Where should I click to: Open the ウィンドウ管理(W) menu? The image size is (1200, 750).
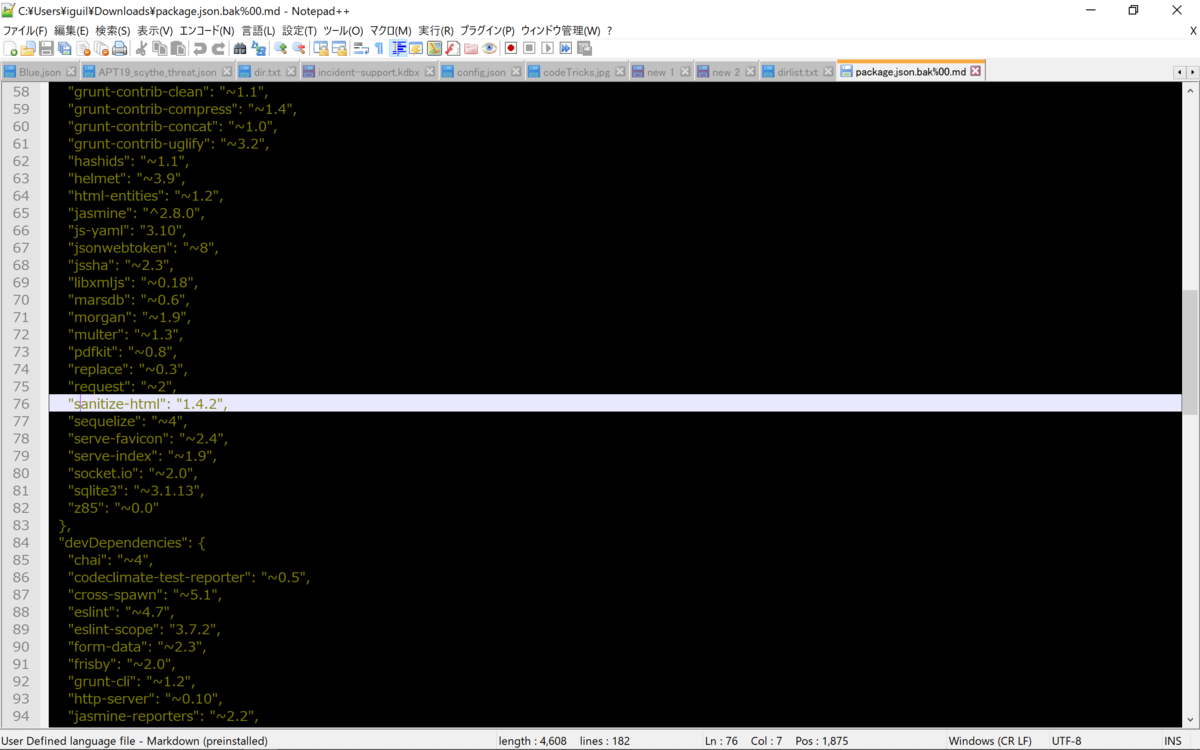coord(560,31)
